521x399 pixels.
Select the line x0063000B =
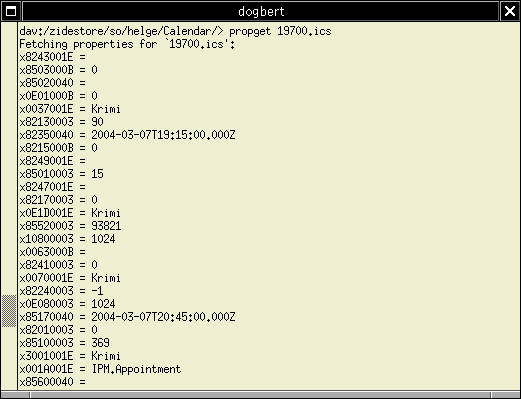(52, 252)
